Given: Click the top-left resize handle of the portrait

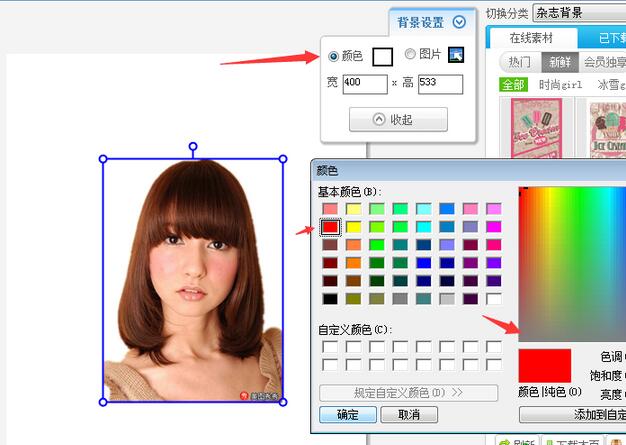Looking at the screenshot, I should 103,159.
